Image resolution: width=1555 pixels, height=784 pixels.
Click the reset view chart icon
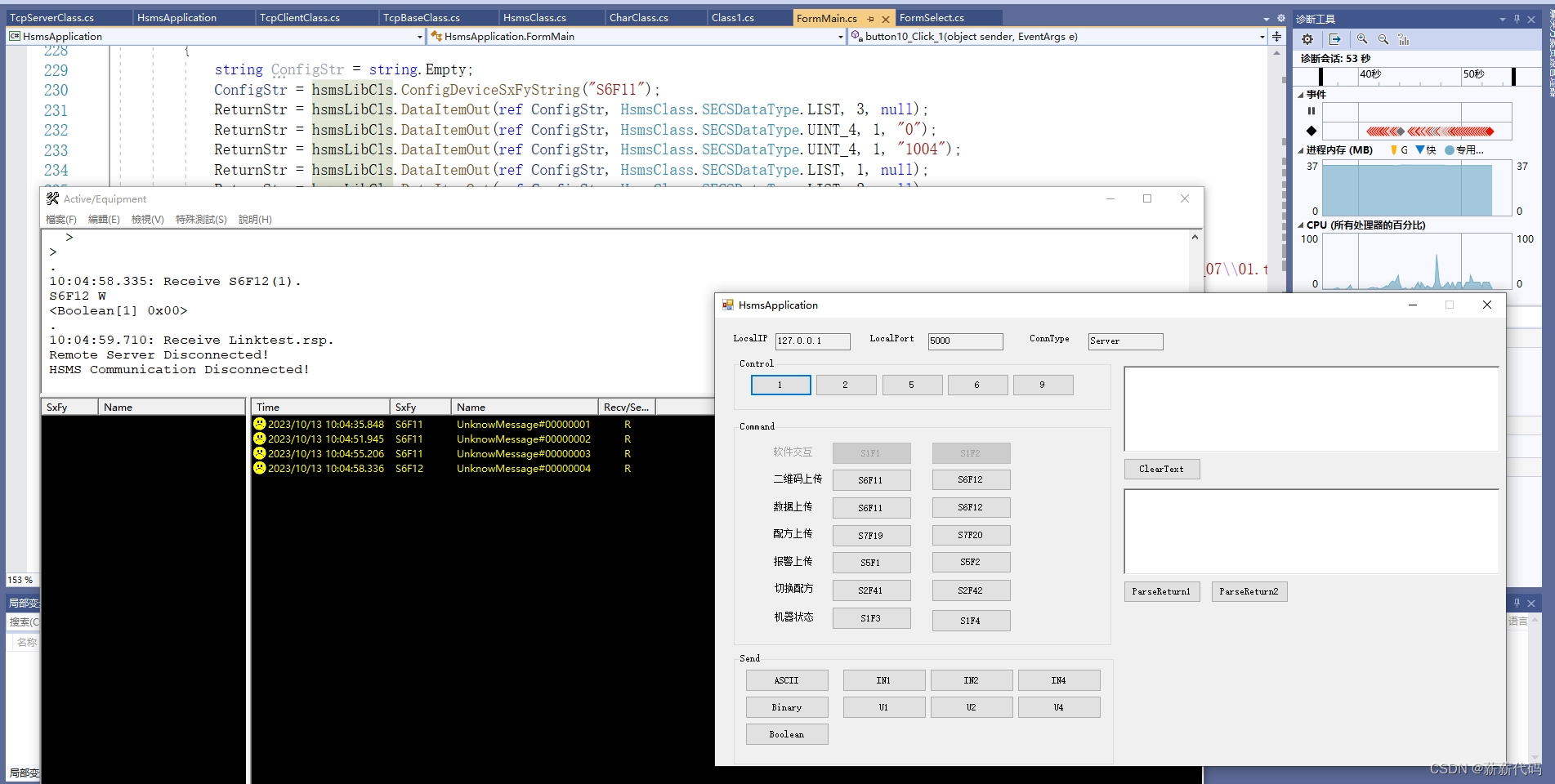point(1404,39)
